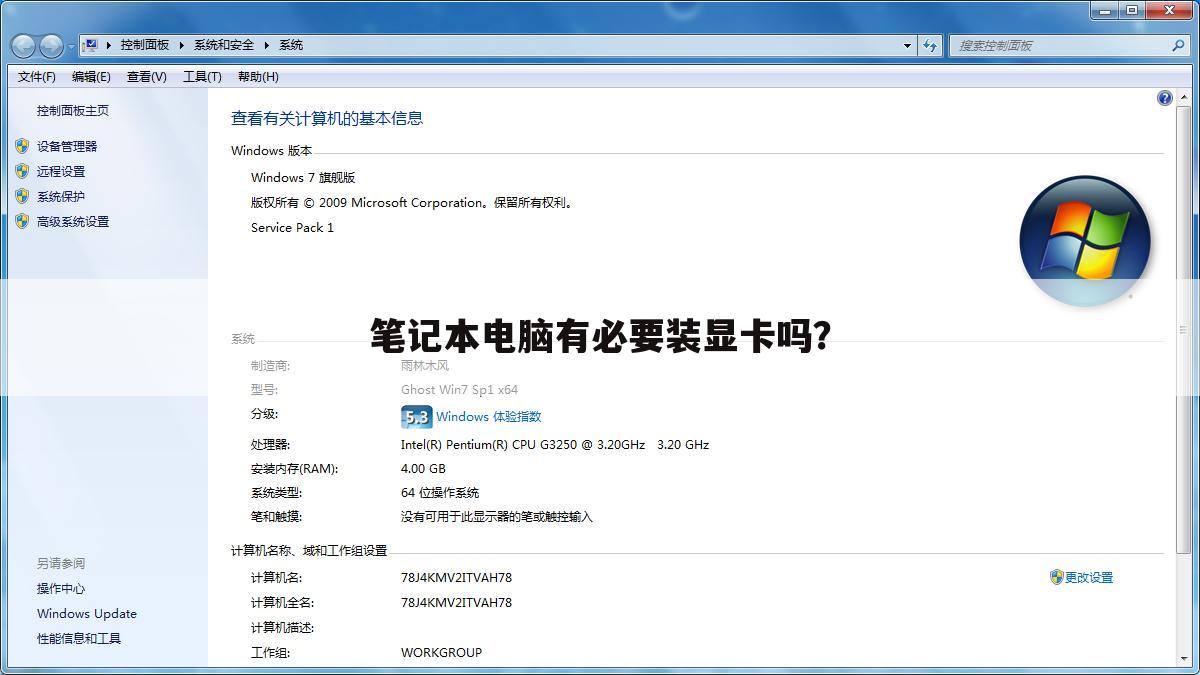Maximize the System window
Screen dimensions: 1200x675
point(1131,10)
